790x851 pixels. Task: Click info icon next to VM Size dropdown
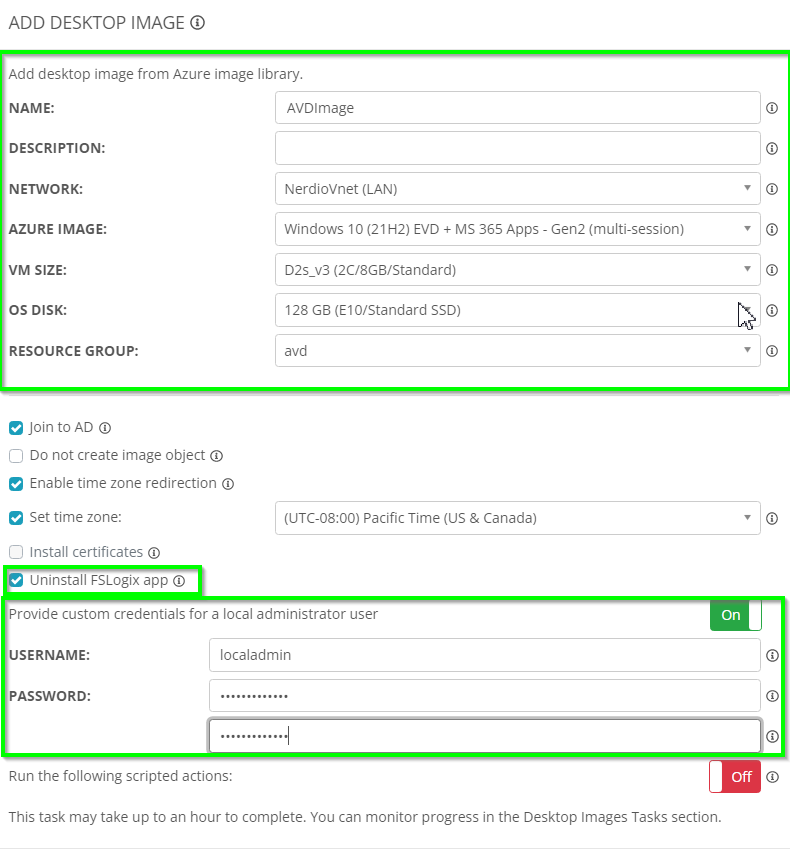[x=772, y=270]
